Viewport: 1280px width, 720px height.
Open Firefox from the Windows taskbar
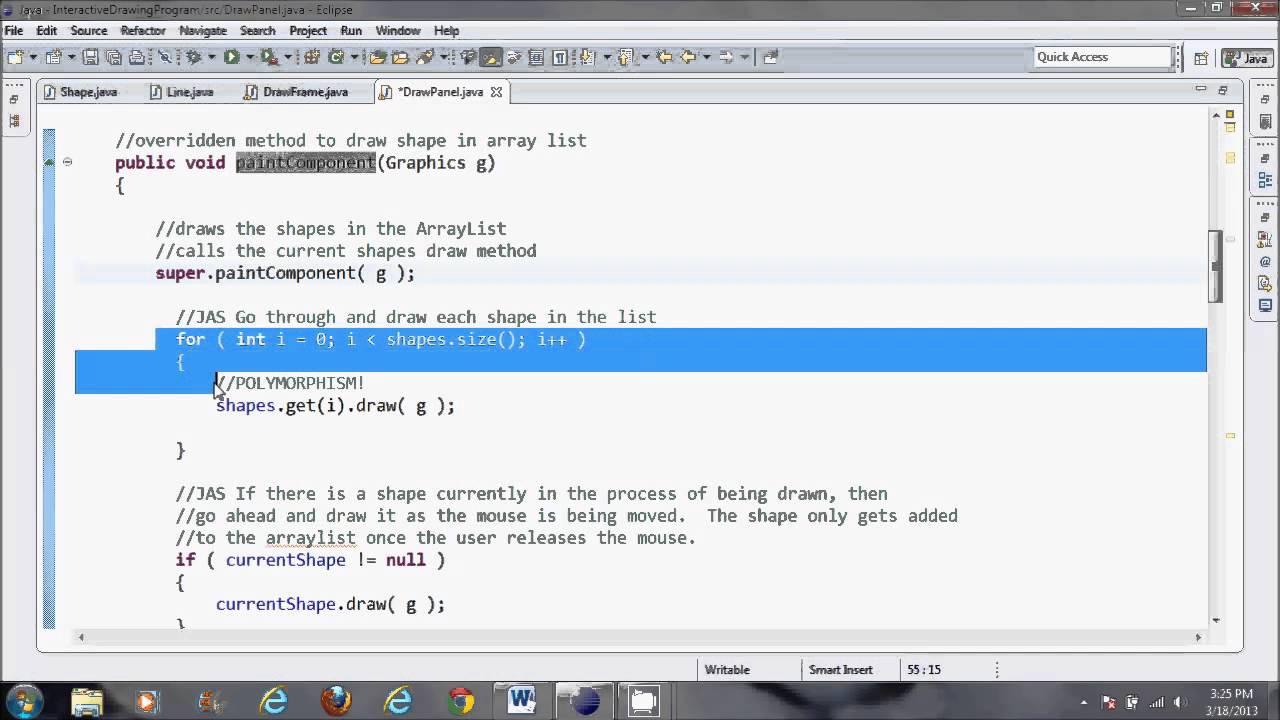click(336, 701)
